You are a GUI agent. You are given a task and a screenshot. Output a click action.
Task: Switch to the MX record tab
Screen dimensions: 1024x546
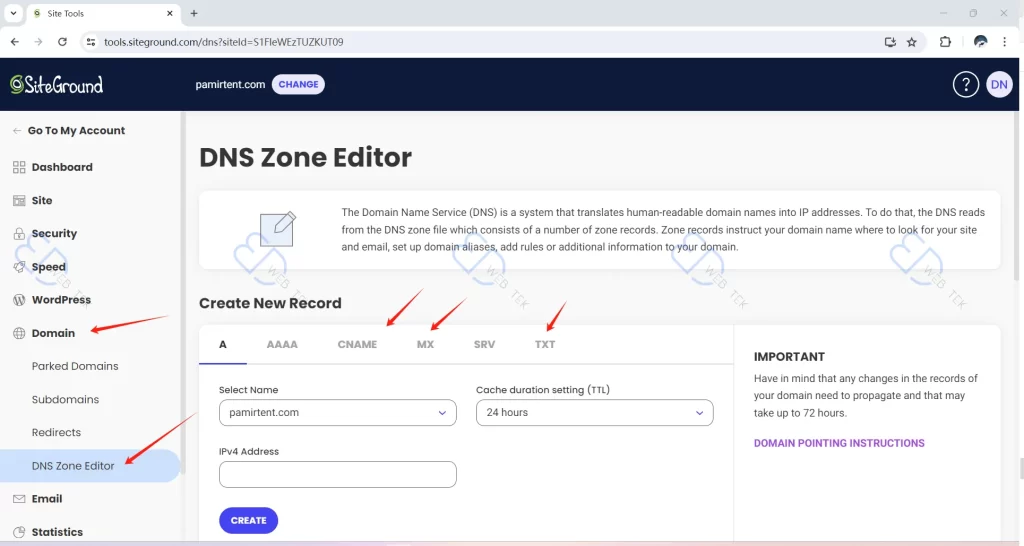425,344
